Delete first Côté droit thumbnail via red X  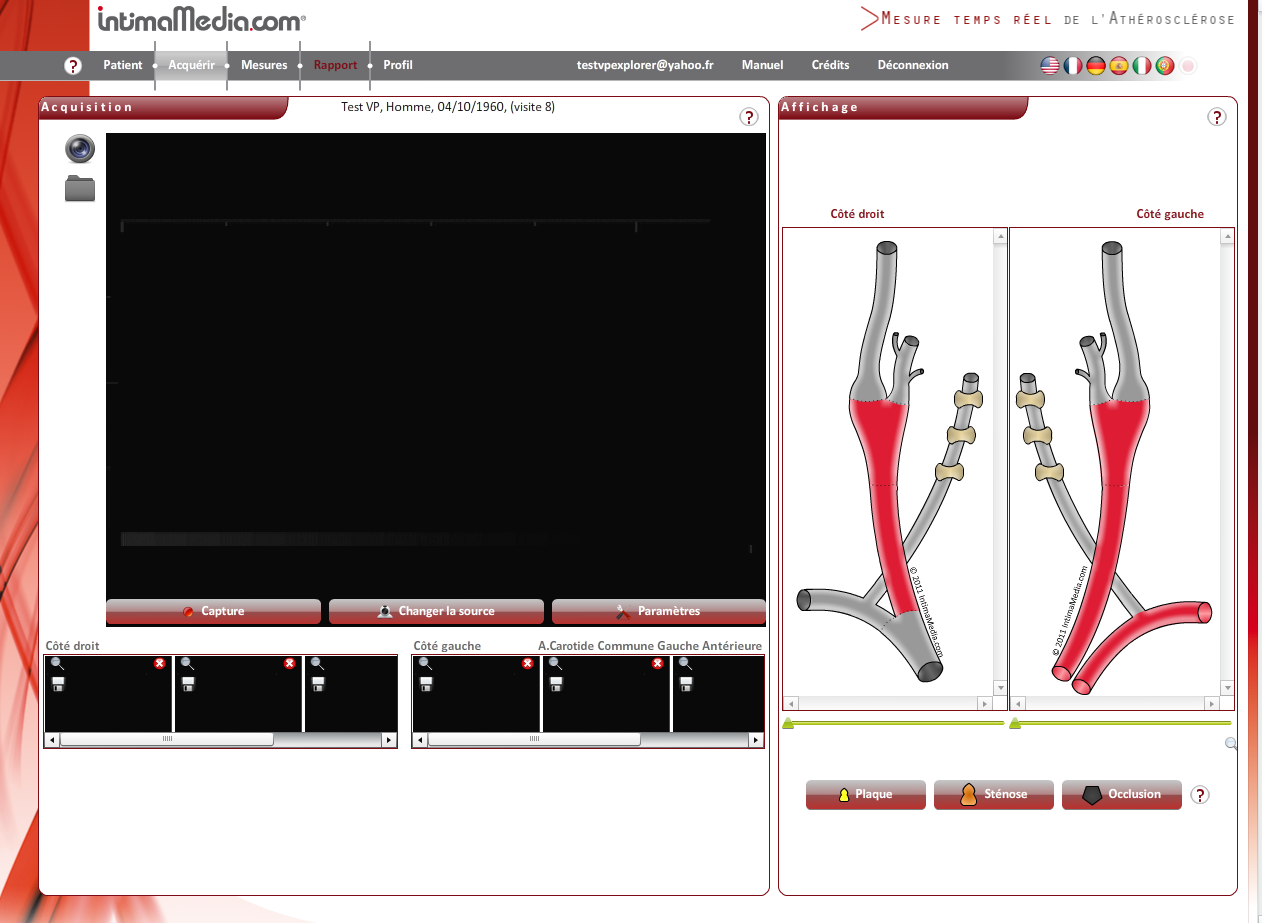pos(160,664)
